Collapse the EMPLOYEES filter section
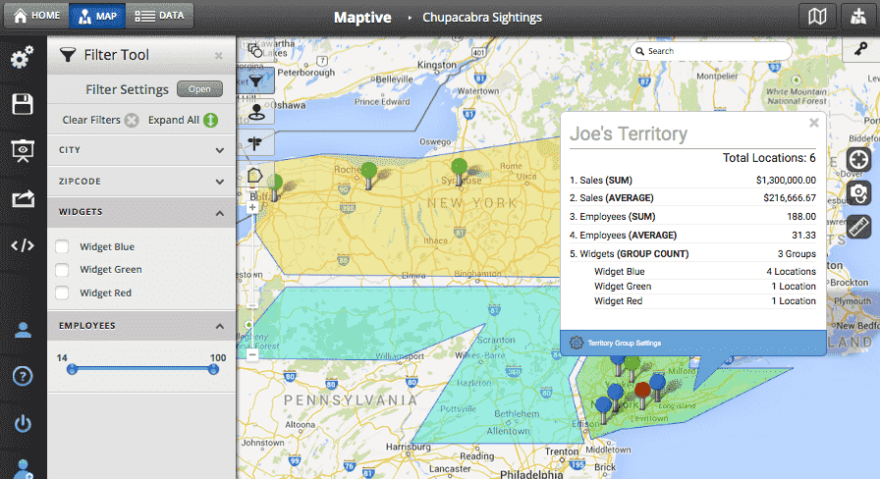 (141, 326)
